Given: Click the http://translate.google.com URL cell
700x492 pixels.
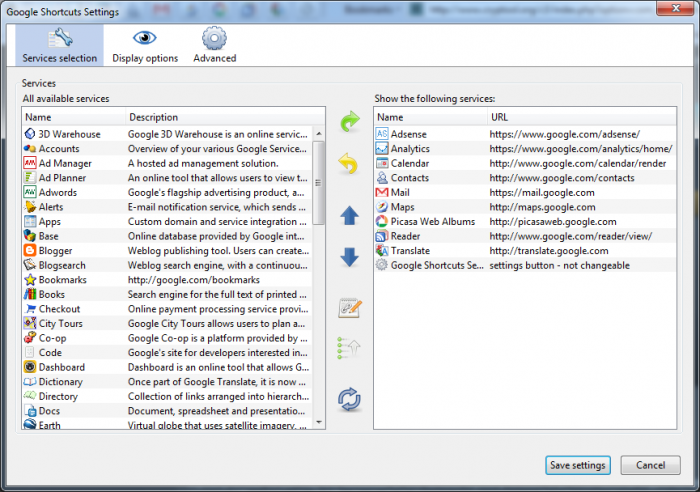Looking at the screenshot, I should 549,251.
